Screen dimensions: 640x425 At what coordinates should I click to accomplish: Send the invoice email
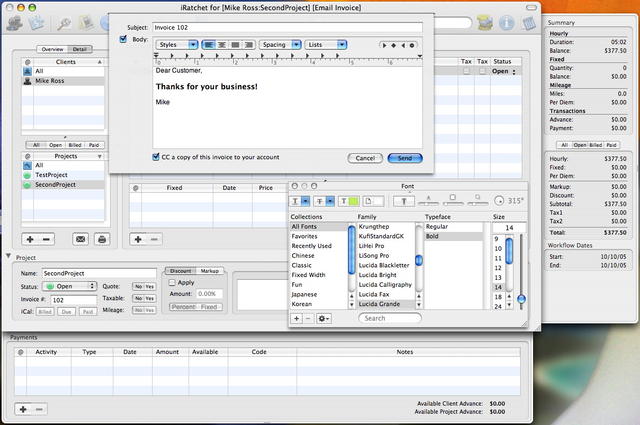[405, 158]
